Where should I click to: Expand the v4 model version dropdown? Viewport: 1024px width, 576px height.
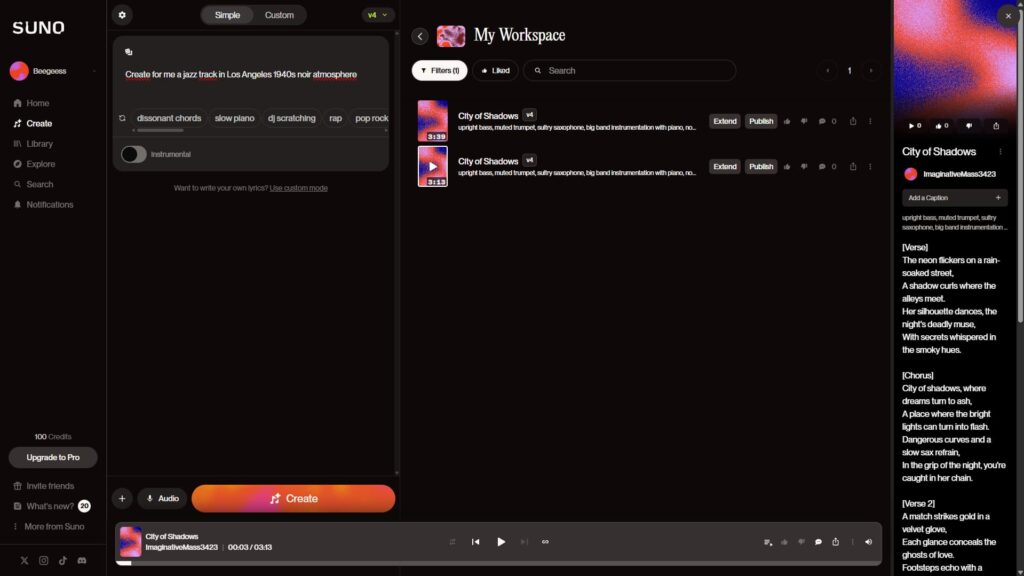pyautogui.click(x=378, y=15)
